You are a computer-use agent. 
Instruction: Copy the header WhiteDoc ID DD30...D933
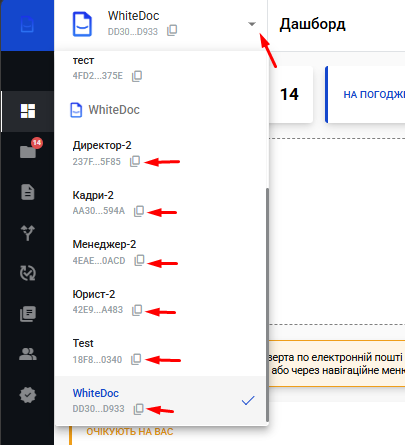(x=172, y=30)
